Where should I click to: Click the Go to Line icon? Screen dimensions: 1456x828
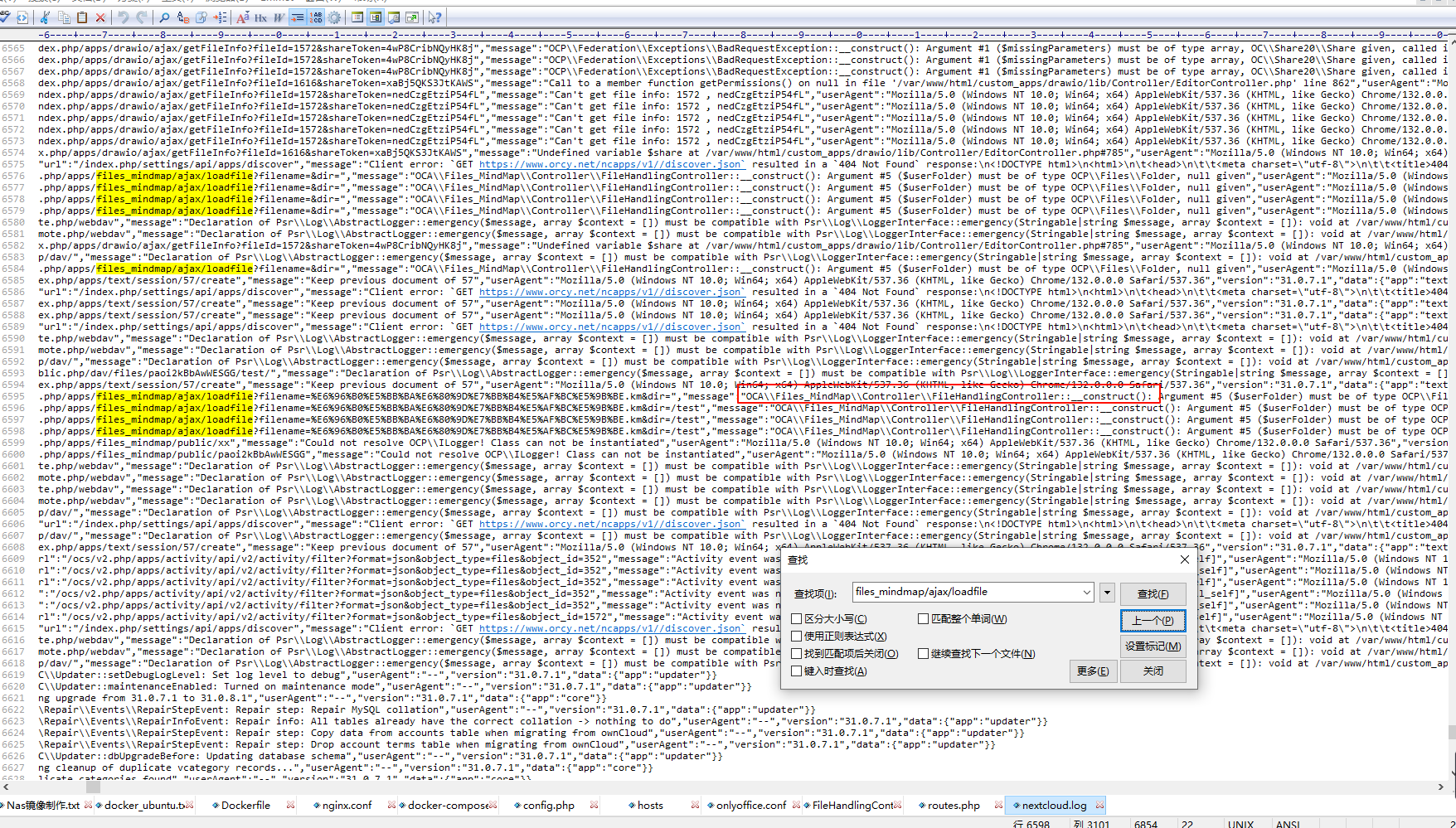click(x=220, y=17)
